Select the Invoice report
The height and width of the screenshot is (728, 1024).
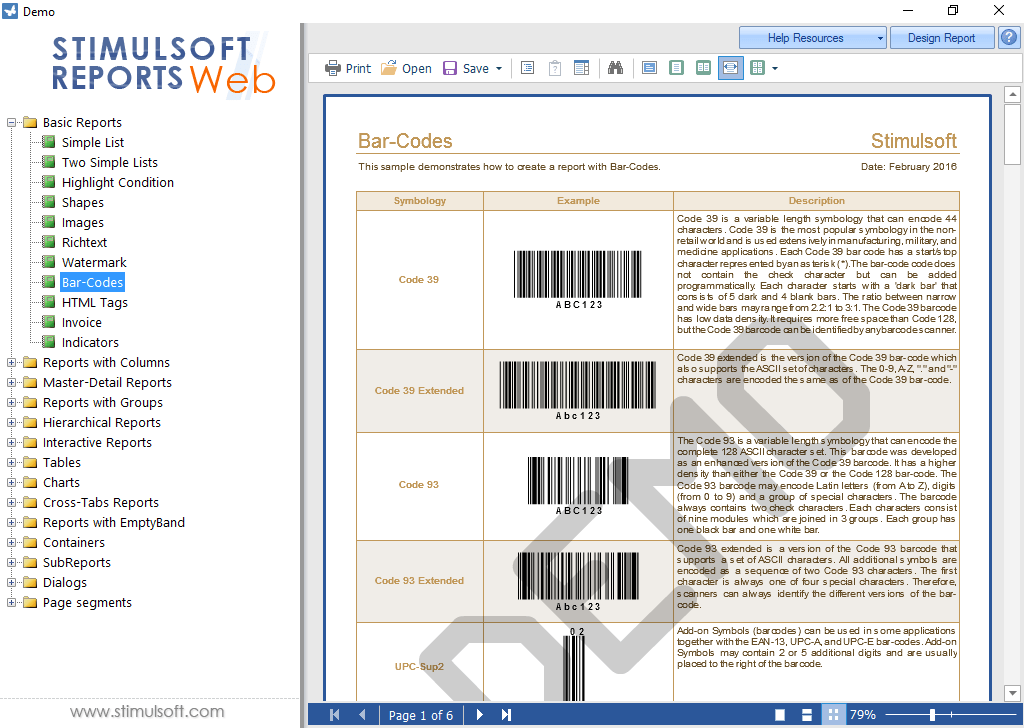[x=81, y=322]
